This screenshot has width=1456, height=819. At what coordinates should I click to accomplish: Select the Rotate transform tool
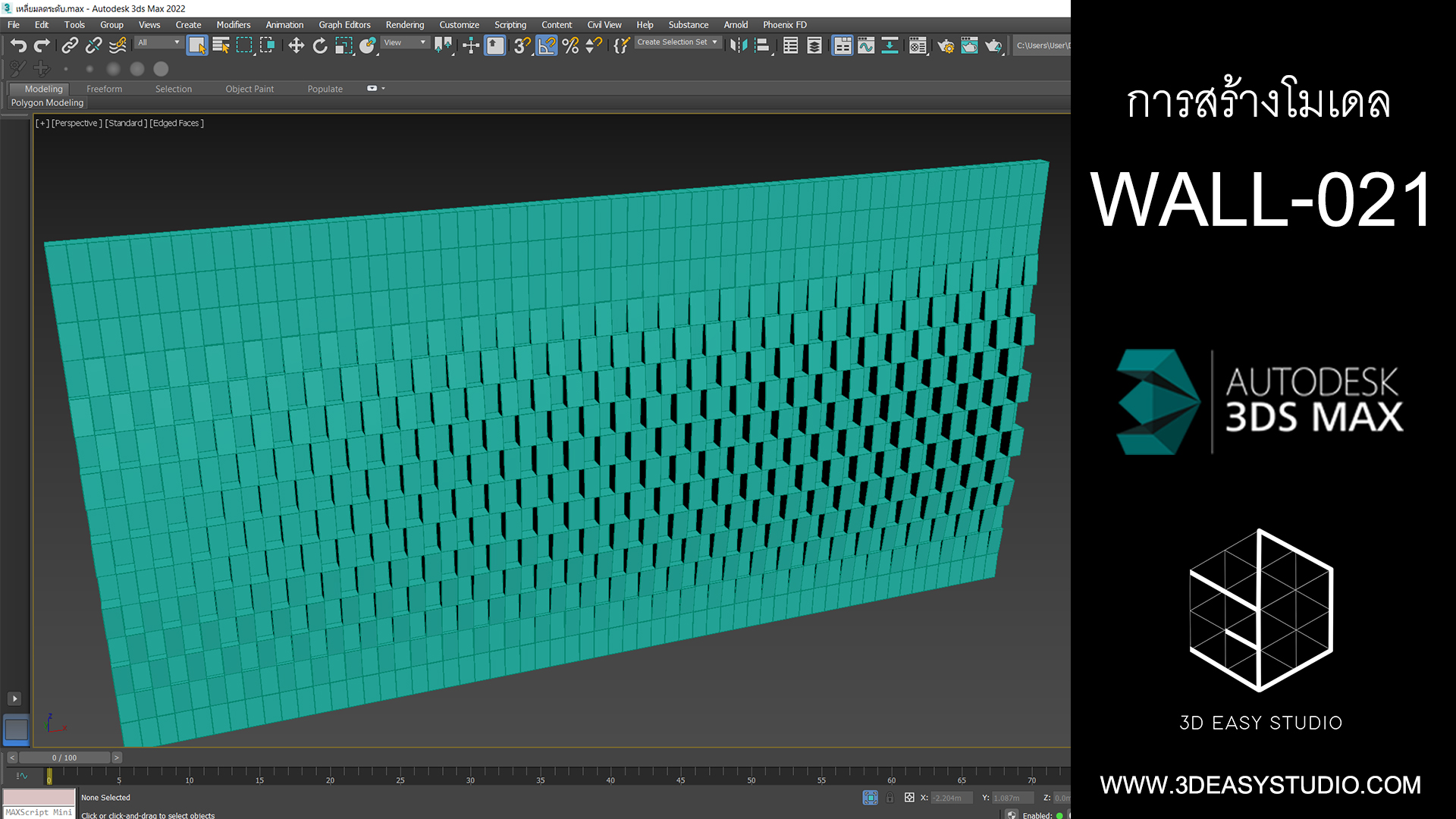(x=320, y=45)
